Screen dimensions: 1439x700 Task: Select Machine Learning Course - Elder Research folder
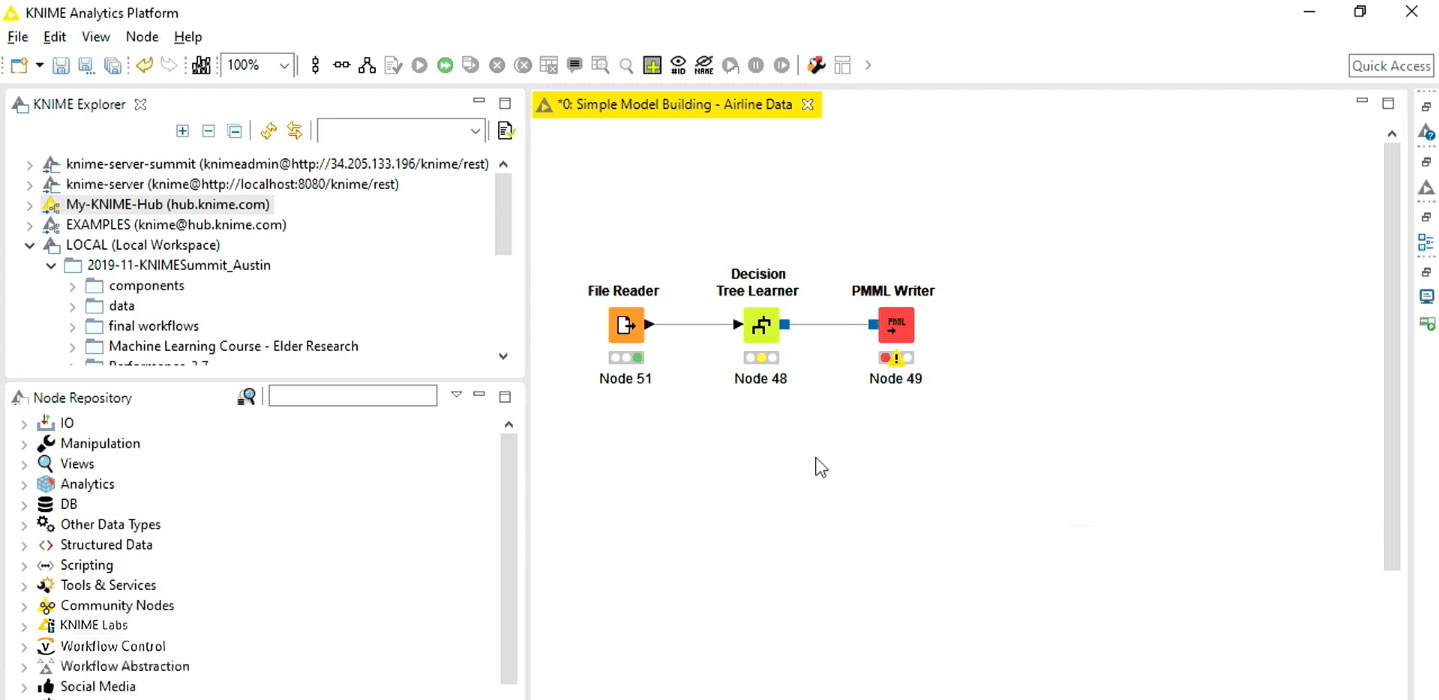click(233, 346)
